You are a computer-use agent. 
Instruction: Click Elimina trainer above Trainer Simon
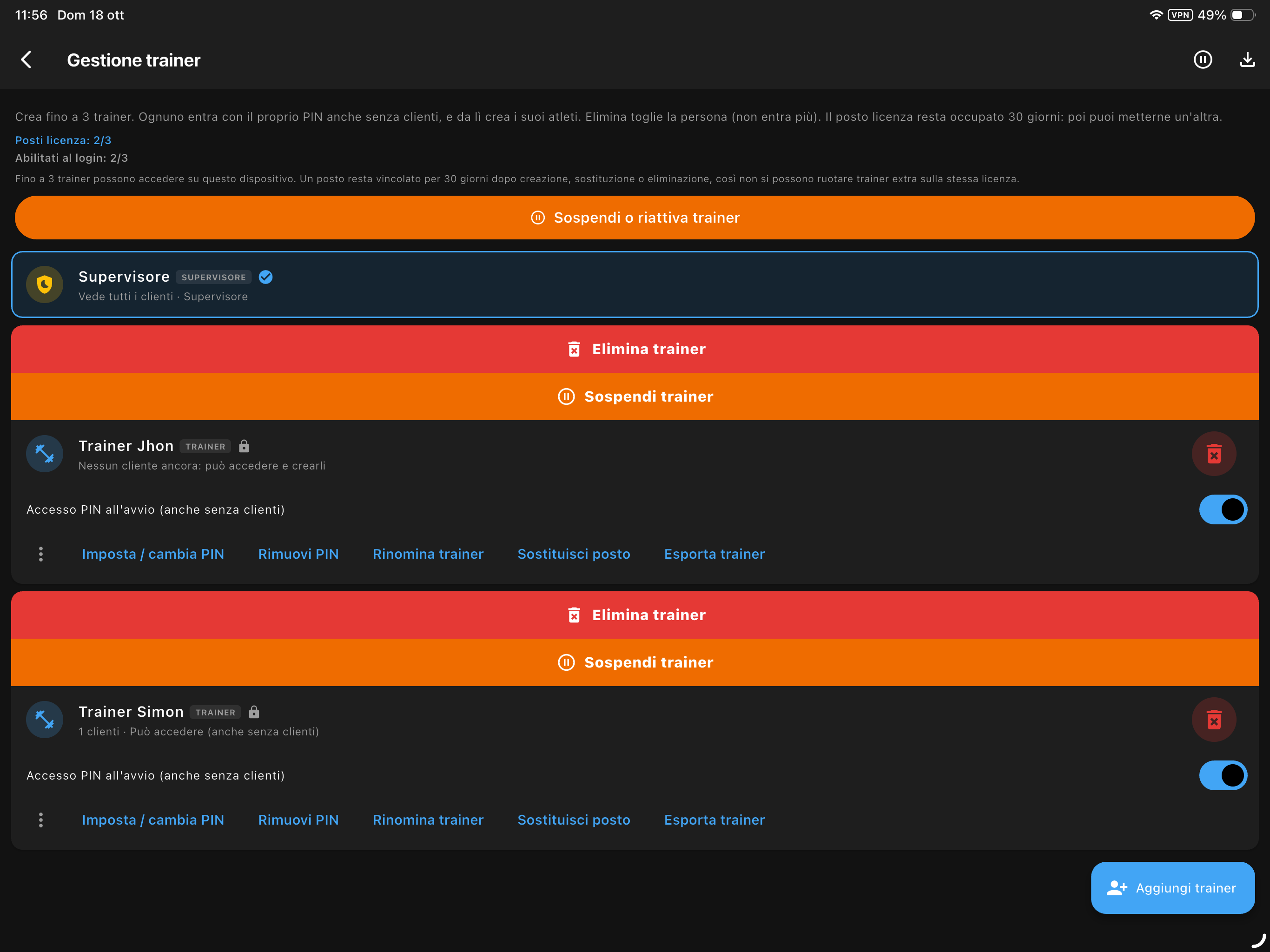click(635, 615)
